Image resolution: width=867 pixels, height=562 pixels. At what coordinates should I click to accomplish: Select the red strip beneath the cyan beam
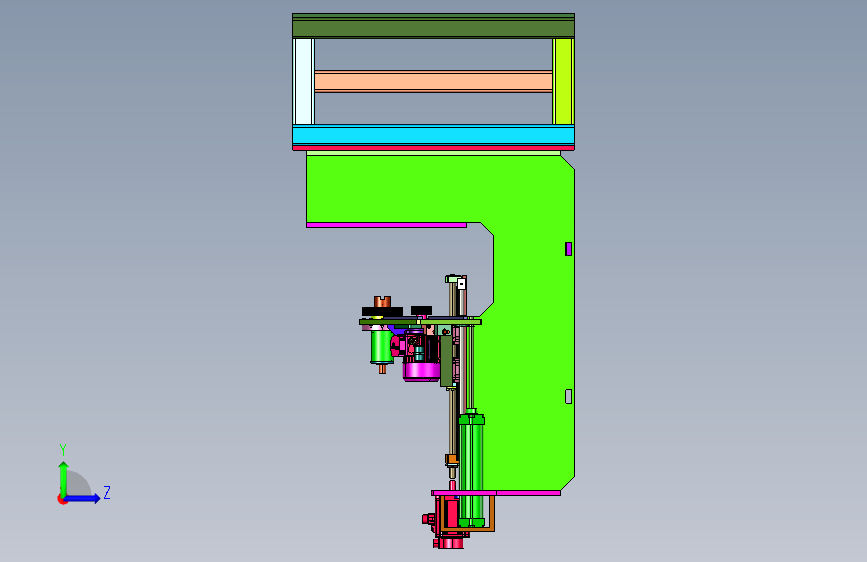tap(434, 148)
